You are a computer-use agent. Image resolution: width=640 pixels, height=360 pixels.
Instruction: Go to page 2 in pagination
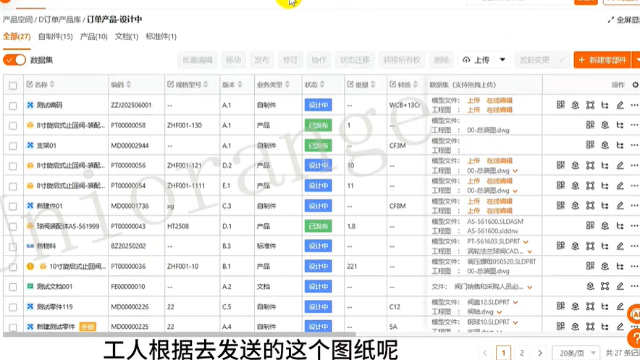(521, 353)
